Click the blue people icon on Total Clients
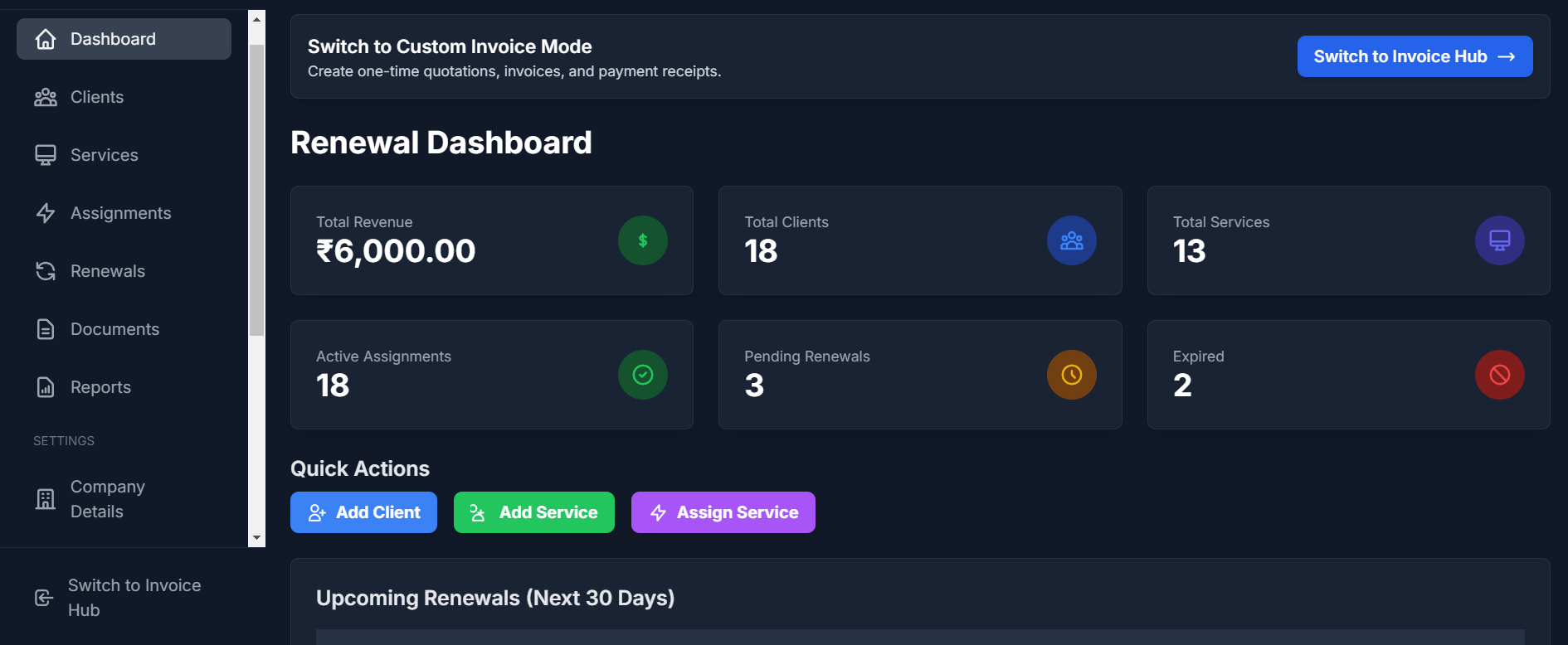Image resolution: width=1568 pixels, height=645 pixels. click(x=1072, y=240)
